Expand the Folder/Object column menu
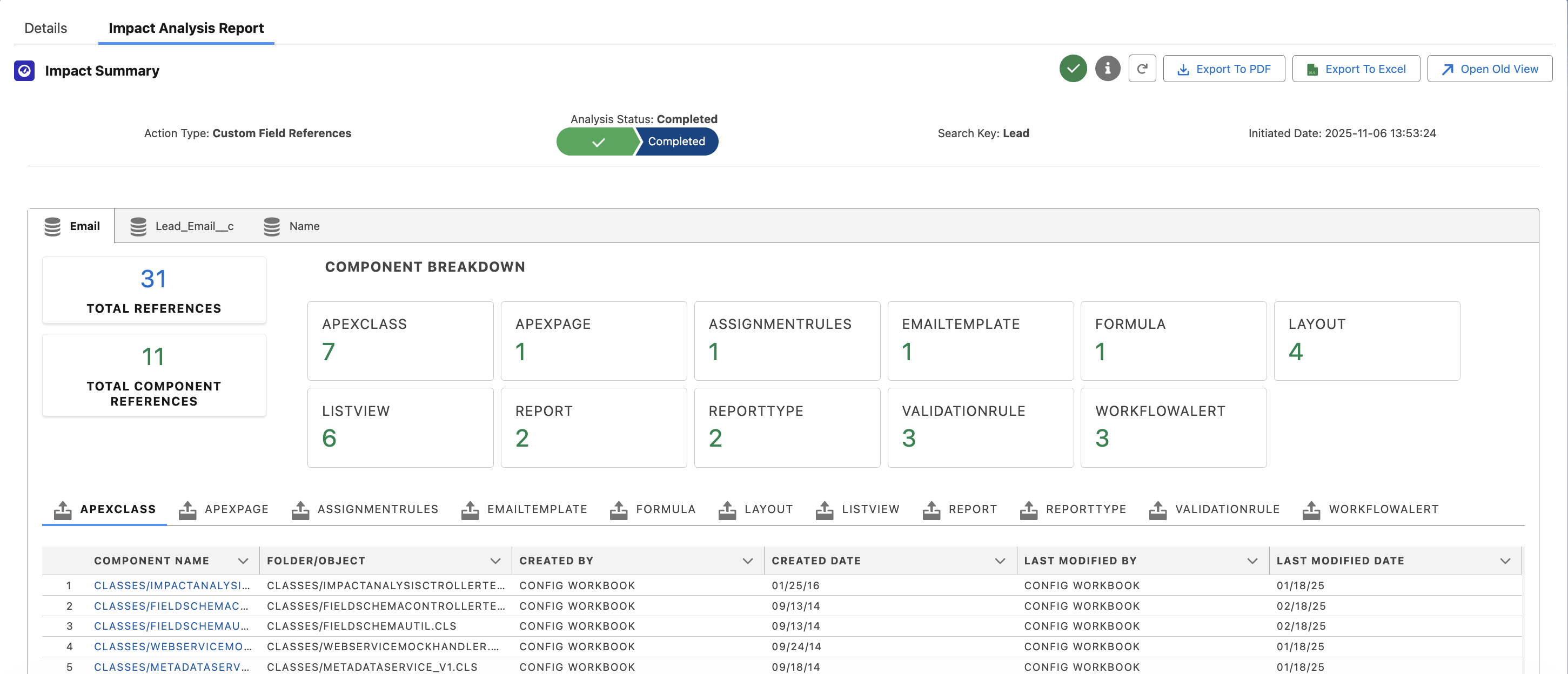Screen dimensions: 1568x674 point(495,561)
